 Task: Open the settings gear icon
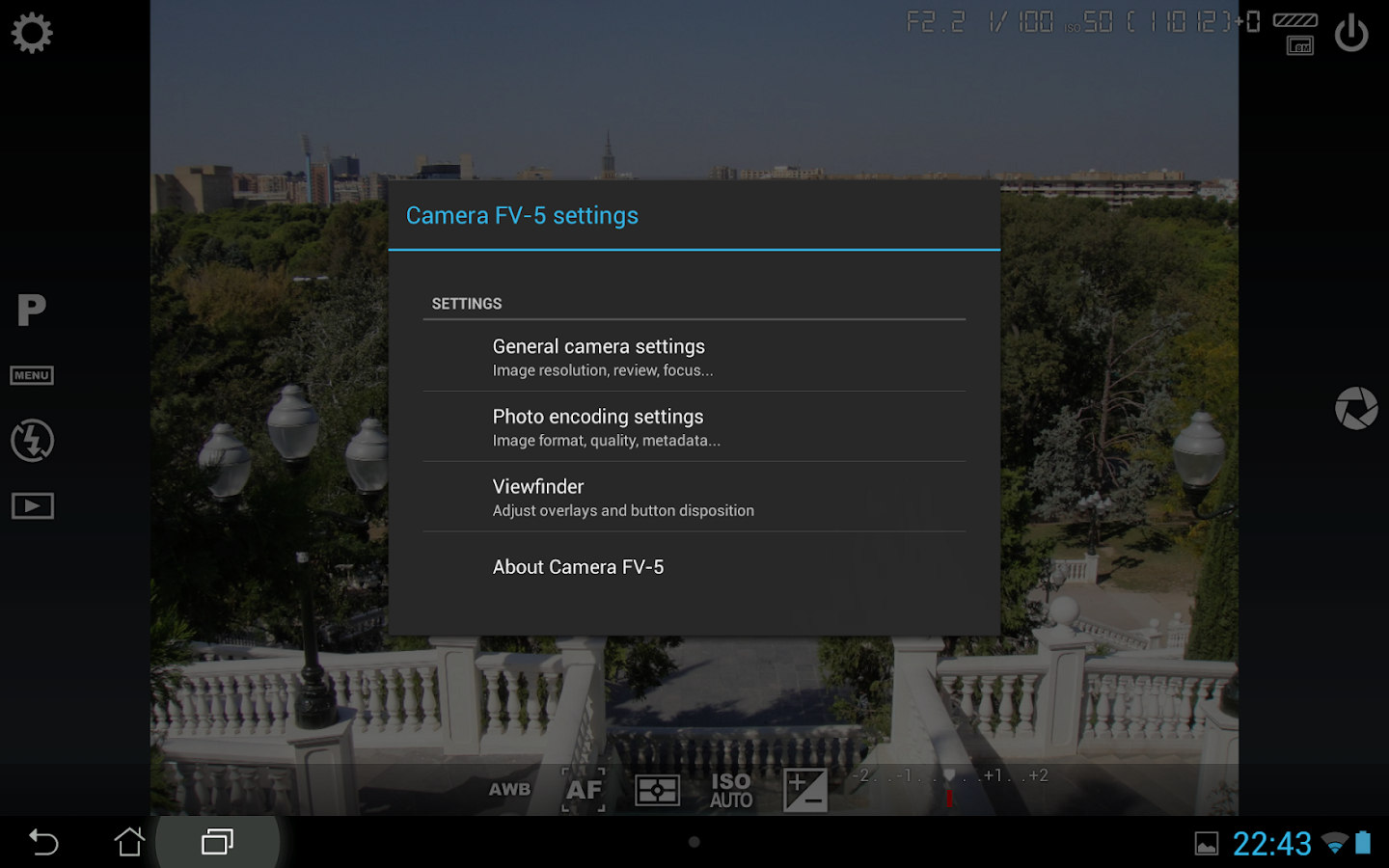tap(32, 33)
